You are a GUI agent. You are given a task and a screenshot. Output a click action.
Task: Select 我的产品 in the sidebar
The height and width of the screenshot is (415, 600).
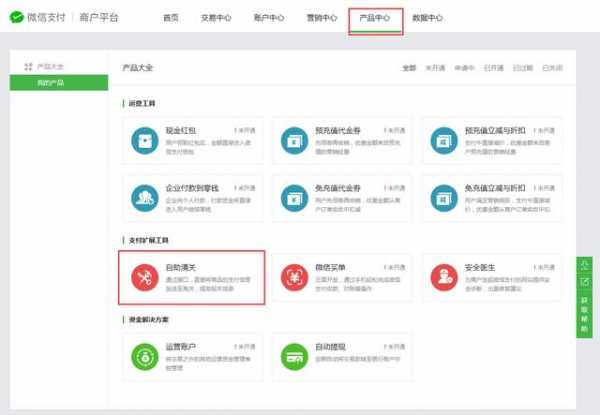[50, 81]
